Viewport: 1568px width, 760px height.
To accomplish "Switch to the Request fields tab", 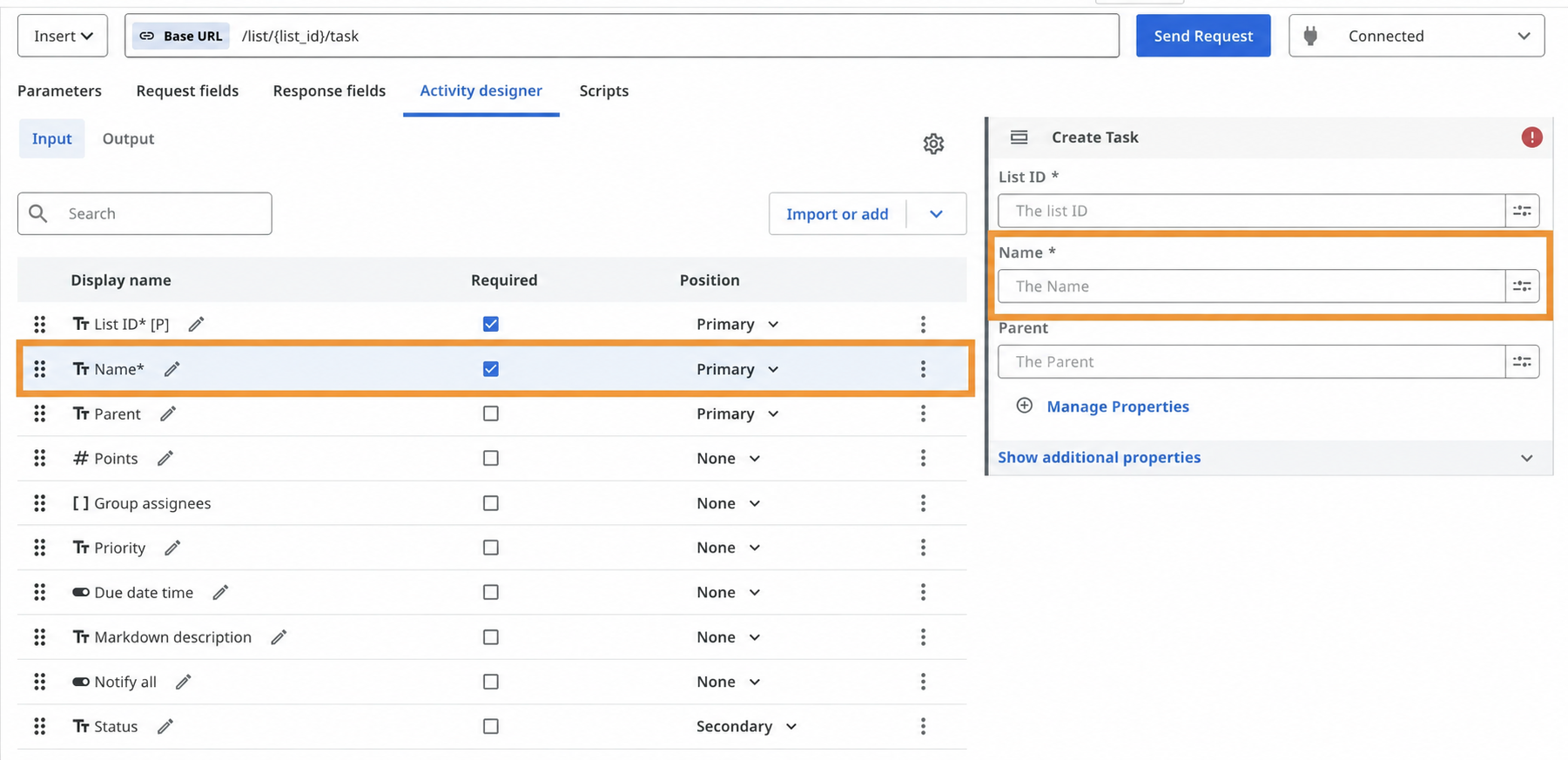I will tap(187, 91).
